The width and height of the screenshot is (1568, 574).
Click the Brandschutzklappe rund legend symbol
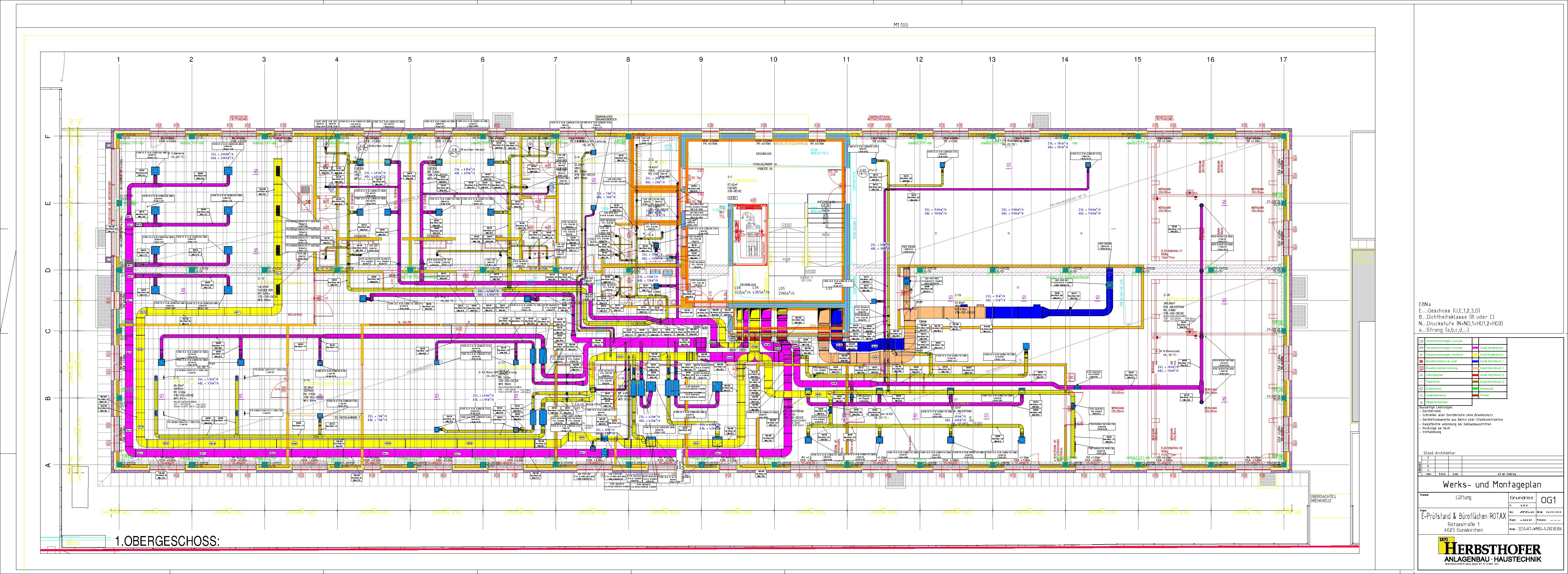1421,361
